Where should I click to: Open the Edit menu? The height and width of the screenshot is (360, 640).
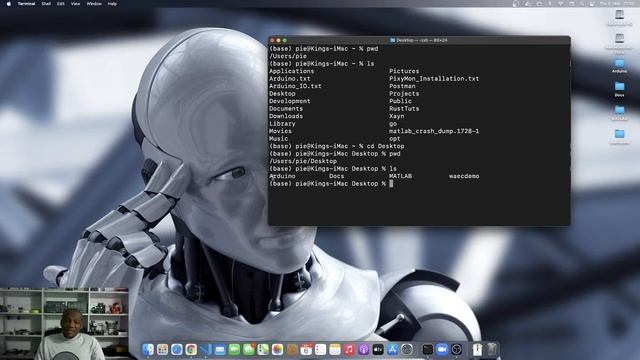[x=60, y=4]
